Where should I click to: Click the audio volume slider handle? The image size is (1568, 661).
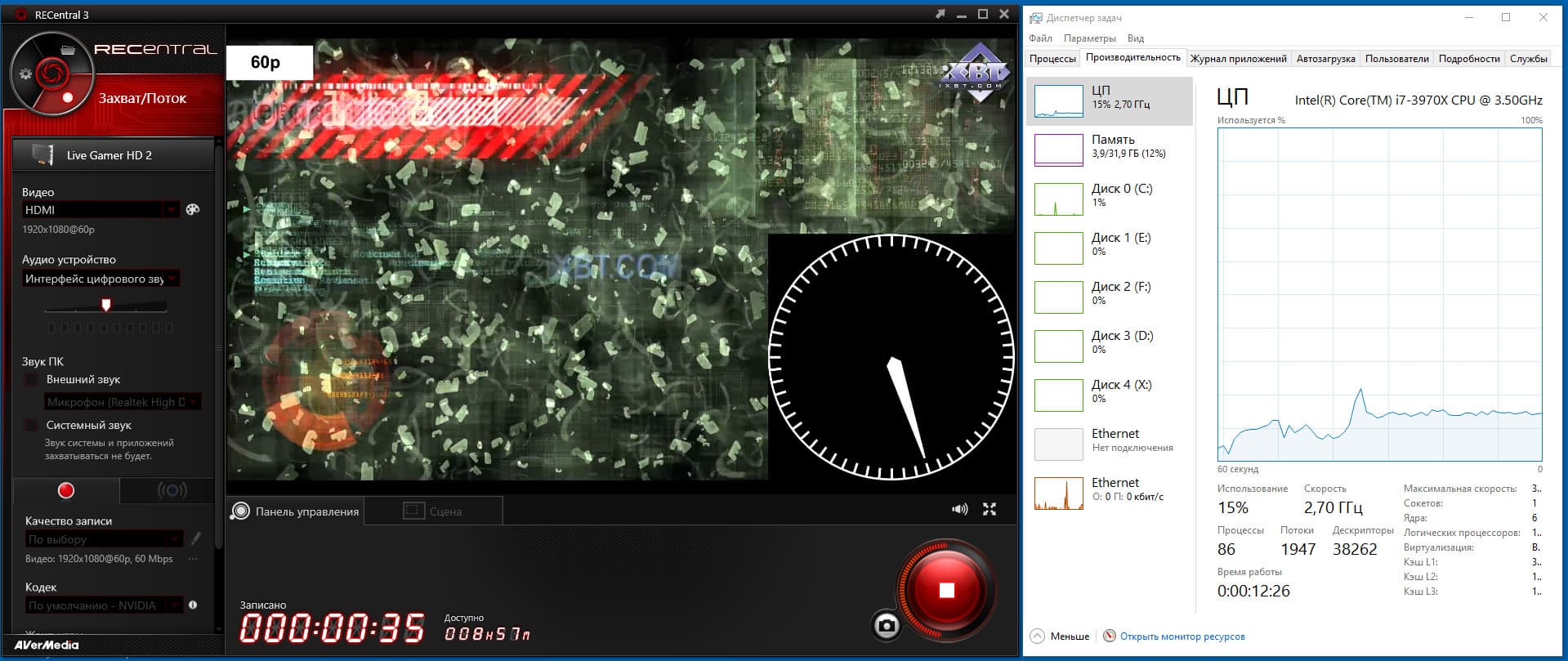105,305
